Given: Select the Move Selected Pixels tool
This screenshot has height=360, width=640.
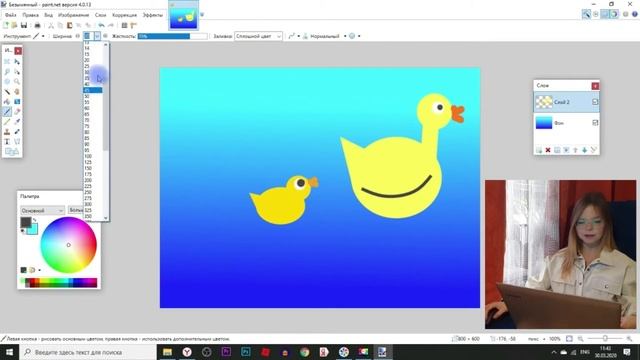Looking at the screenshot, I should click(x=17, y=62).
